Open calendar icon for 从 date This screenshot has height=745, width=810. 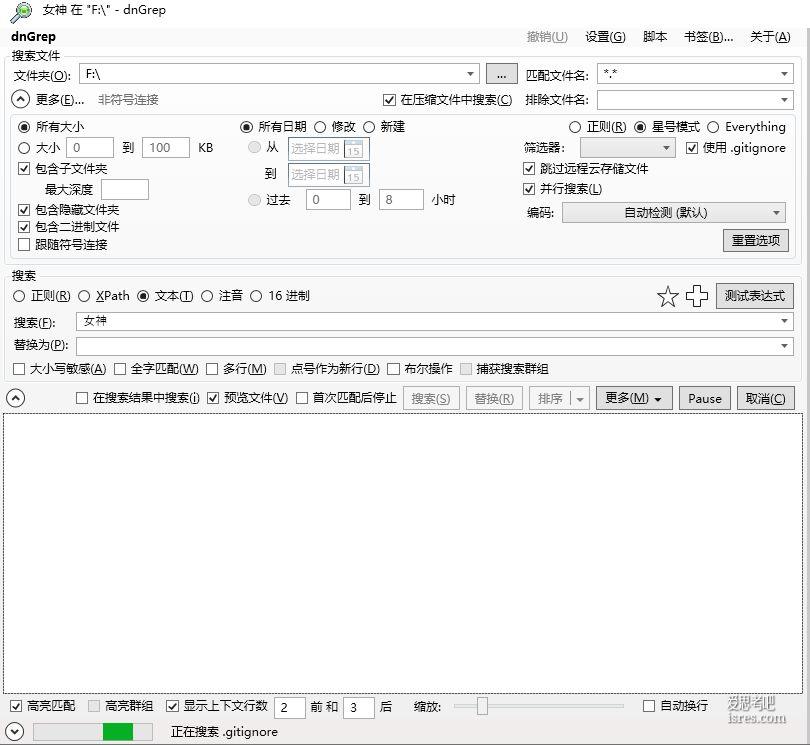354,149
